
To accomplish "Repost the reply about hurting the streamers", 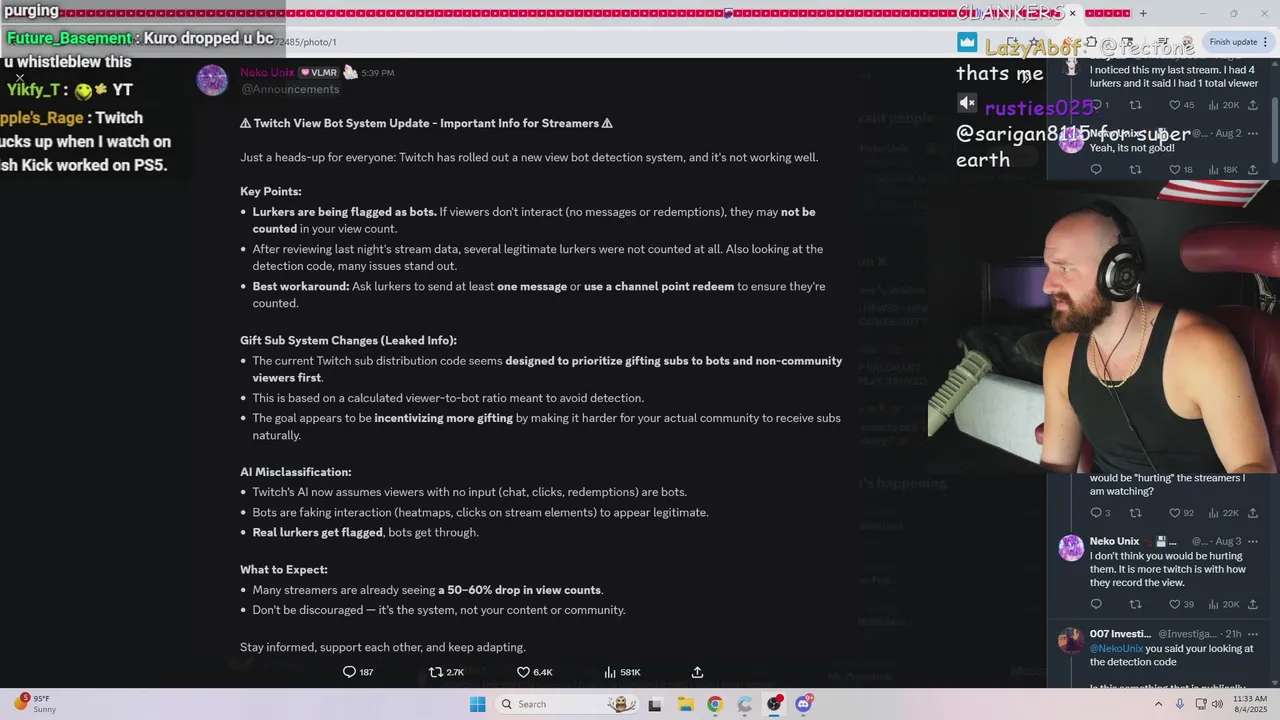I will pos(1135,513).
